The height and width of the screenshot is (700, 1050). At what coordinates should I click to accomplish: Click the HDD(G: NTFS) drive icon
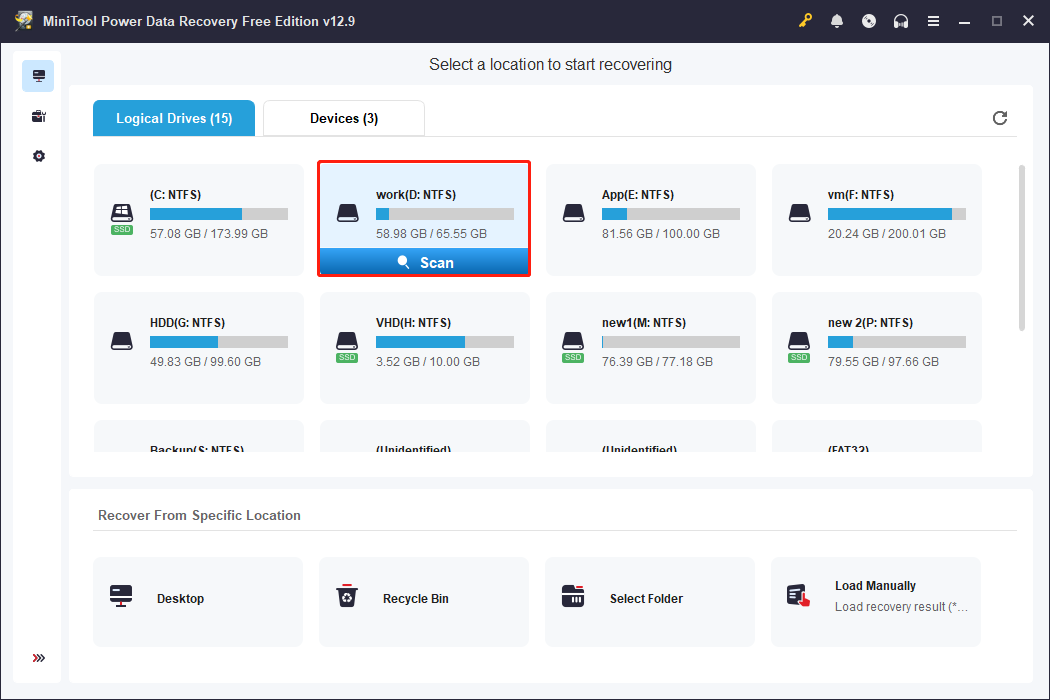pos(122,342)
